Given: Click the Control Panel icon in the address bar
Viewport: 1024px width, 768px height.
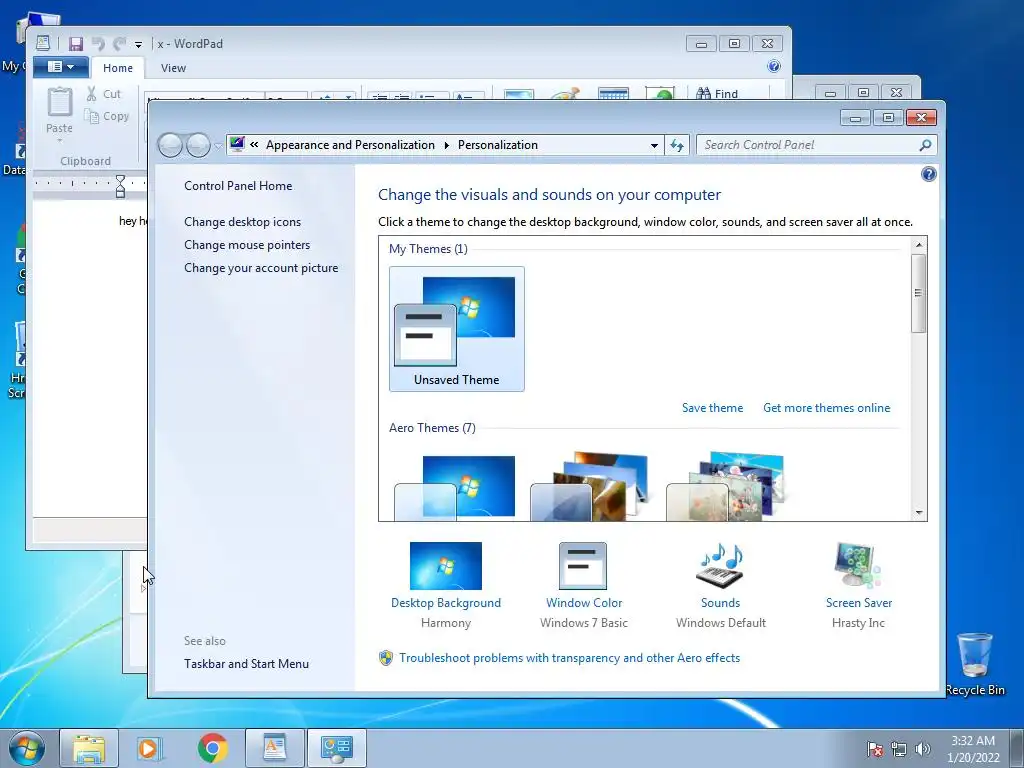Looking at the screenshot, I should pos(238,144).
